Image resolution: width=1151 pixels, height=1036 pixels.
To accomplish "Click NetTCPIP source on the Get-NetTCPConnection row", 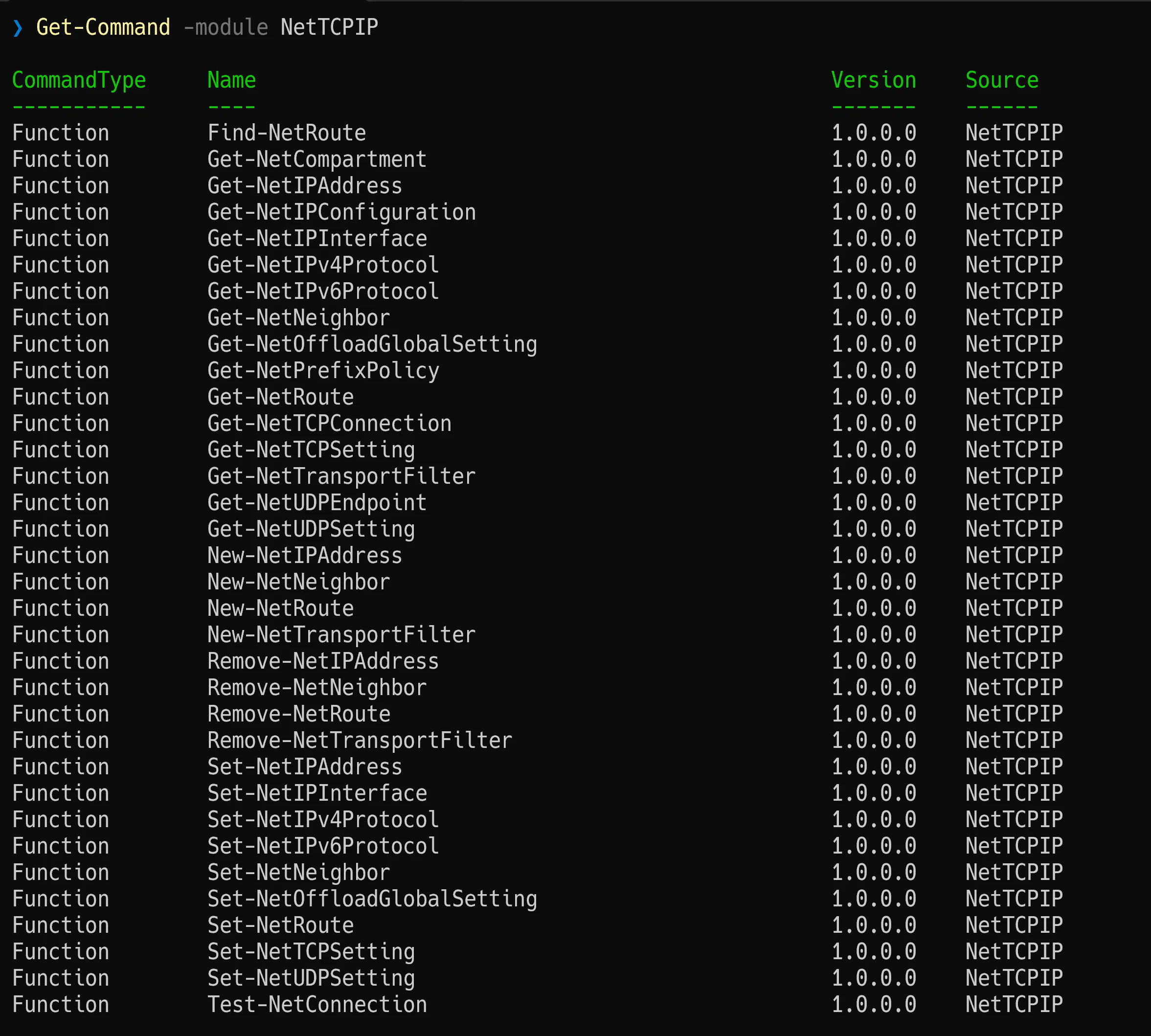I will point(1015,424).
